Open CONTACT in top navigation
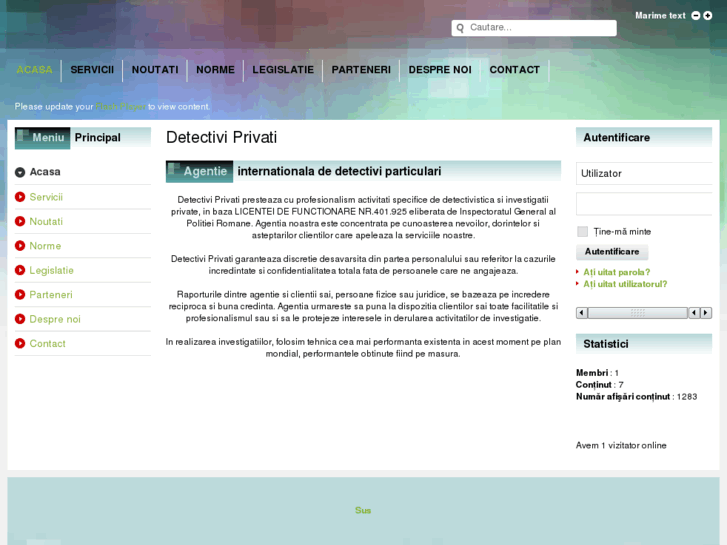Image resolution: width=727 pixels, height=545 pixels. 515,70
